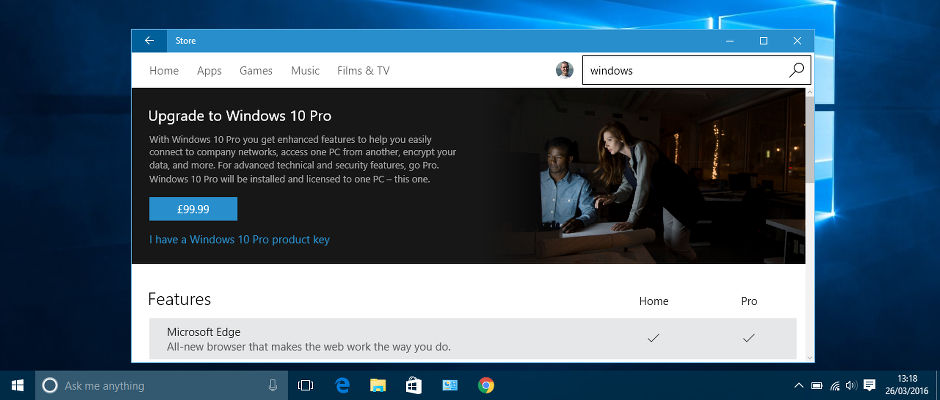Open the Films & TV tab
This screenshot has width=940, height=400.
click(x=363, y=71)
